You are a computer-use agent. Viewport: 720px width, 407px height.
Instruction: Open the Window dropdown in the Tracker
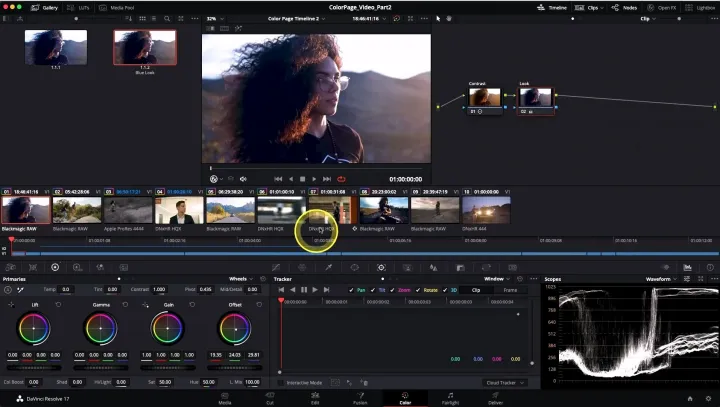click(x=497, y=279)
